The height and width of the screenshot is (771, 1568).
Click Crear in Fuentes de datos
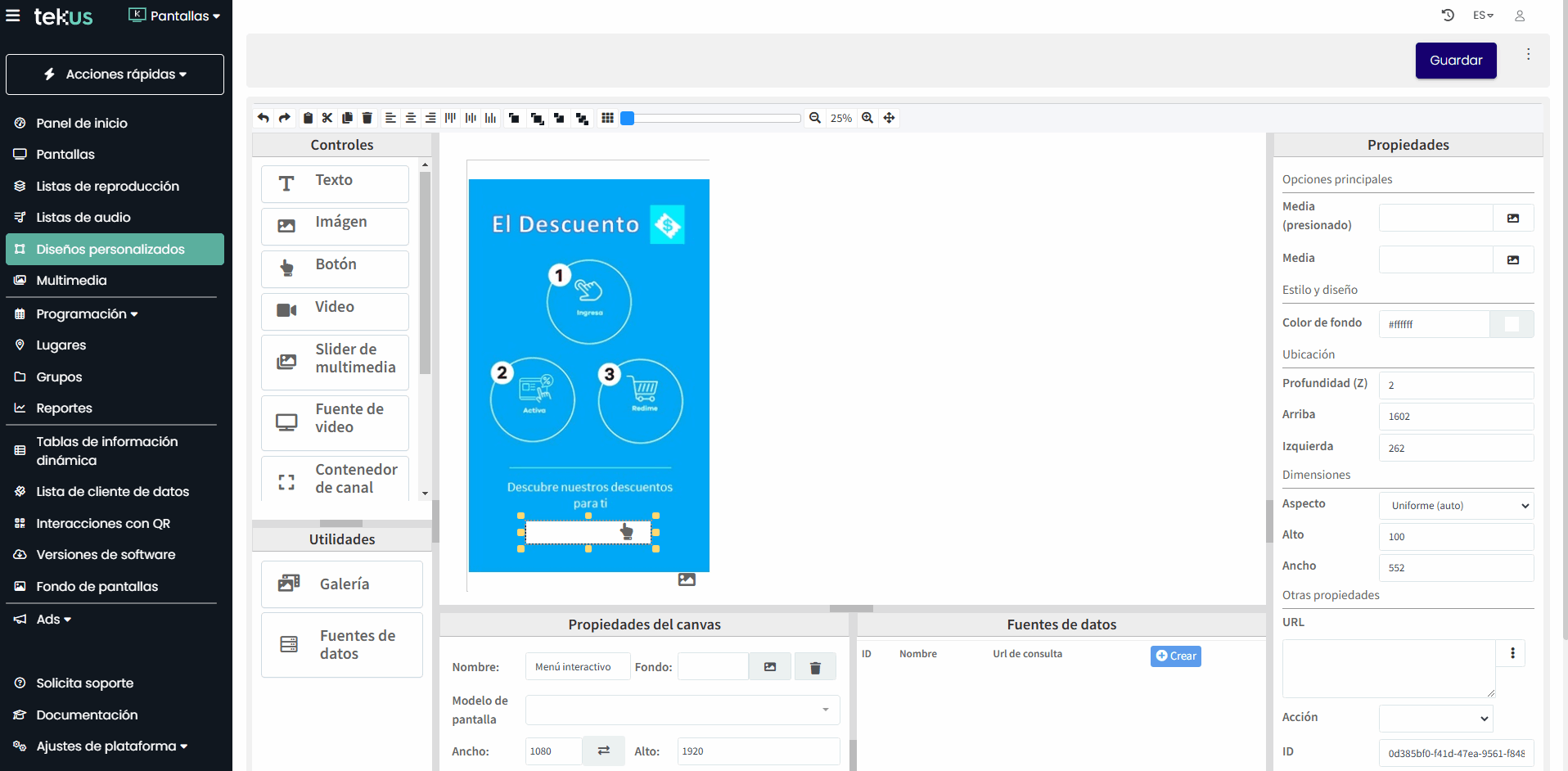tap(1175, 656)
